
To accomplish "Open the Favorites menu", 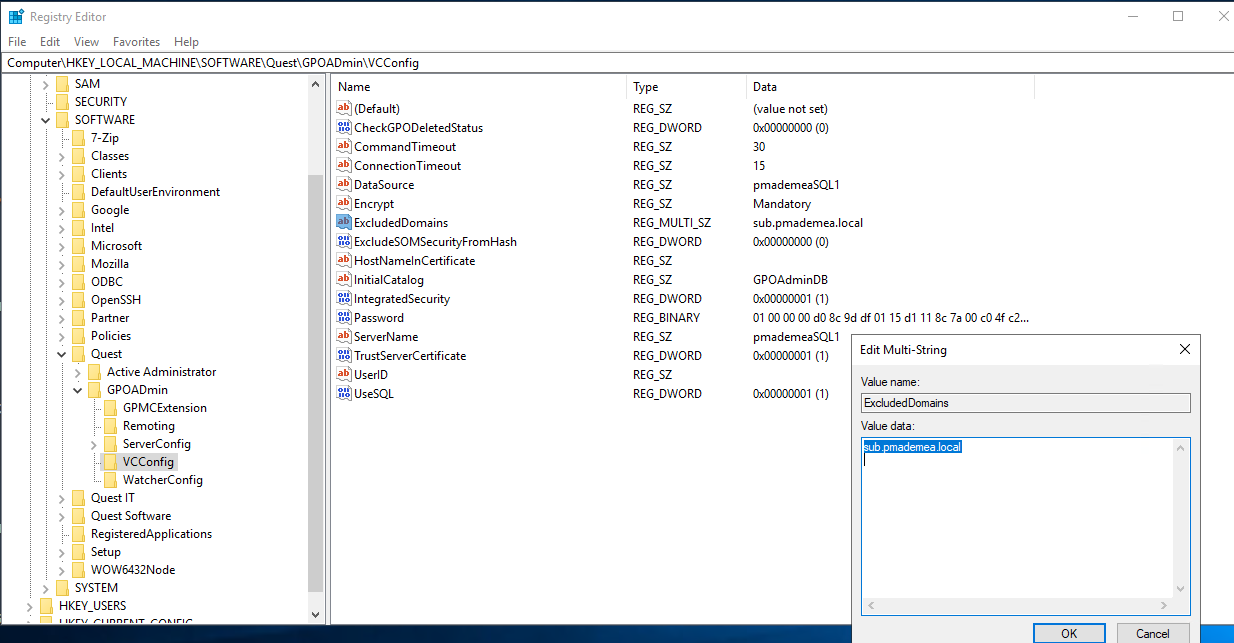I will [x=136, y=42].
